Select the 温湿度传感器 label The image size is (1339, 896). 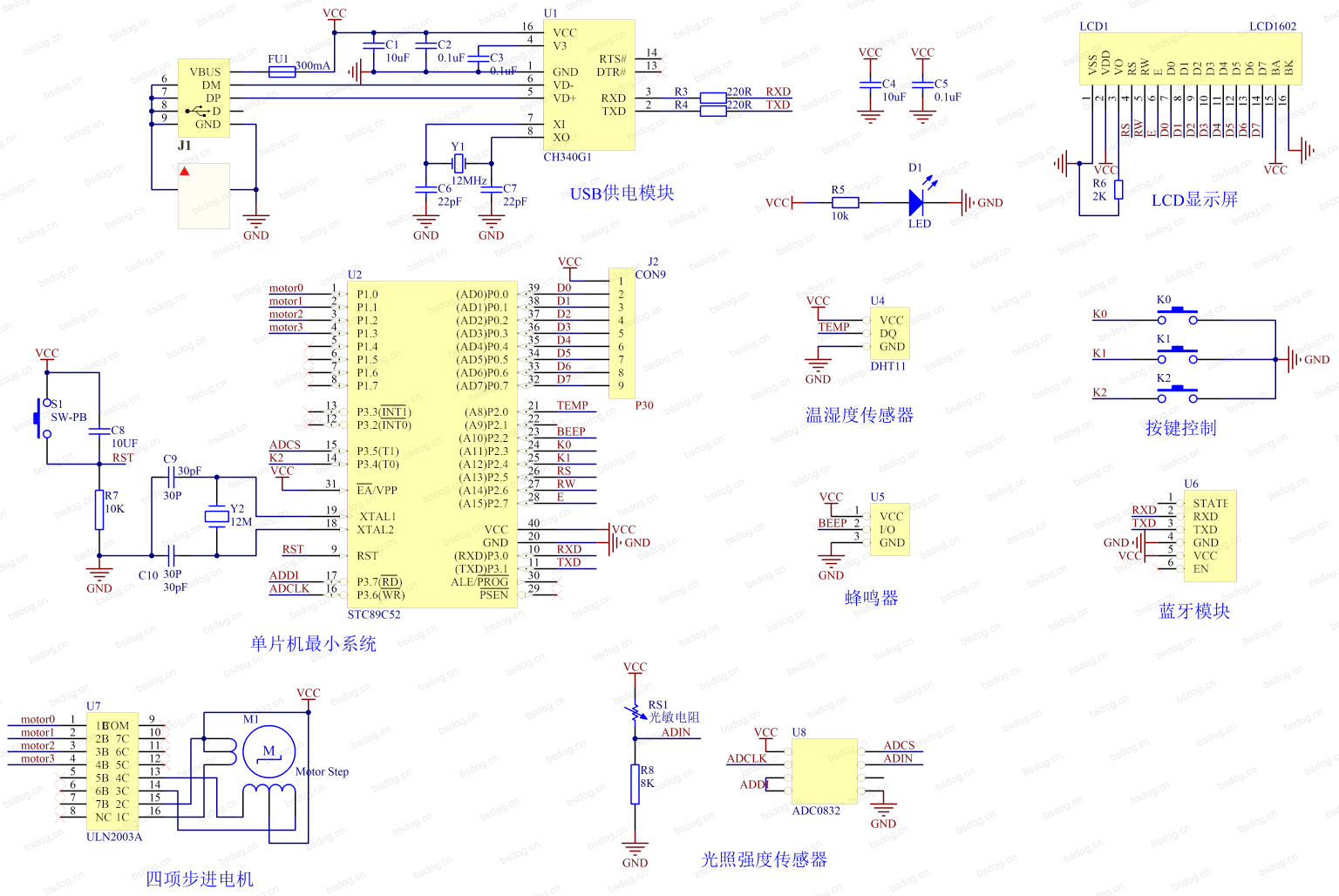tap(860, 415)
